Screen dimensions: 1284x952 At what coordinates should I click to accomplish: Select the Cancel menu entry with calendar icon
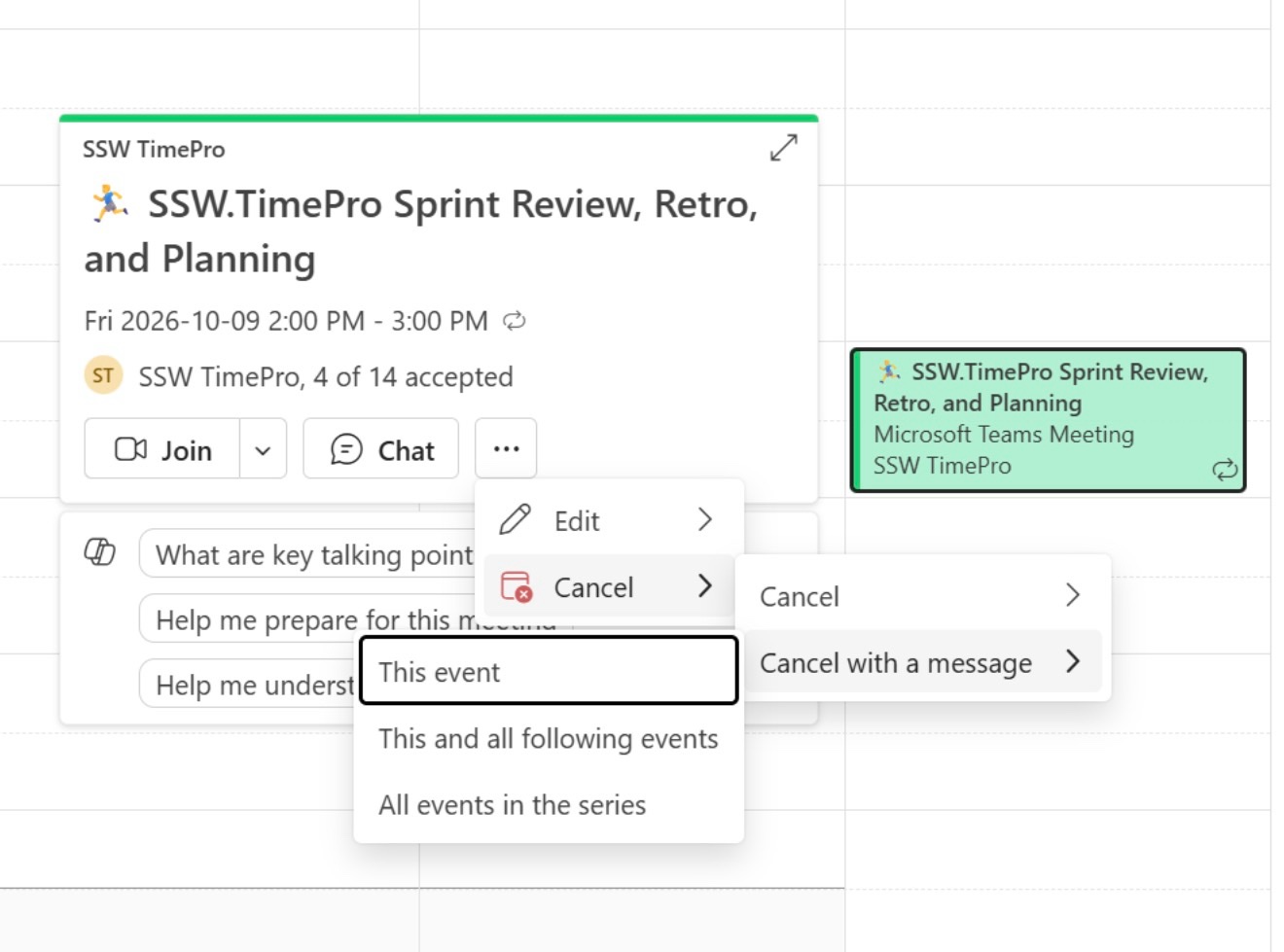click(609, 586)
